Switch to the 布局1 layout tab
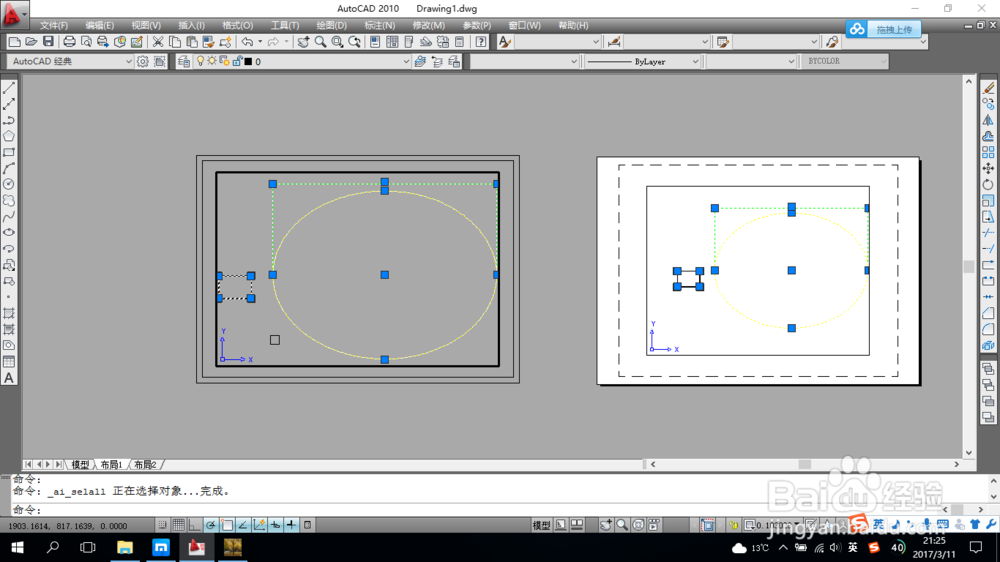This screenshot has height=562, width=1000. pyautogui.click(x=111, y=465)
